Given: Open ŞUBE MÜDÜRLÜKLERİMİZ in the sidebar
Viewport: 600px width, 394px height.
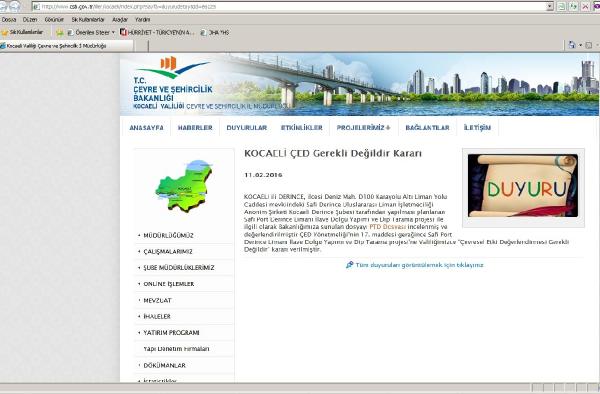Looking at the screenshot, I should point(179,268).
